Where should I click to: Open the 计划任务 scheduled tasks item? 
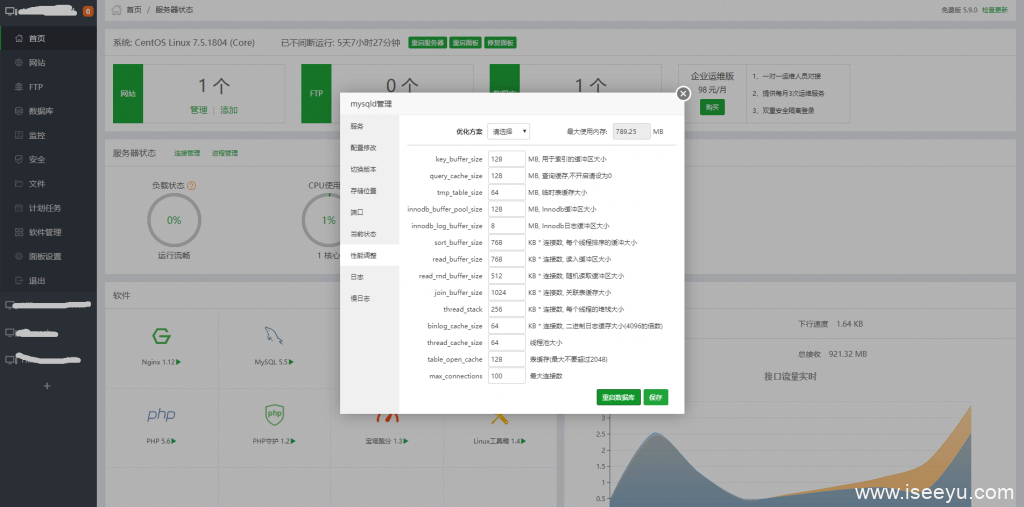point(48,208)
